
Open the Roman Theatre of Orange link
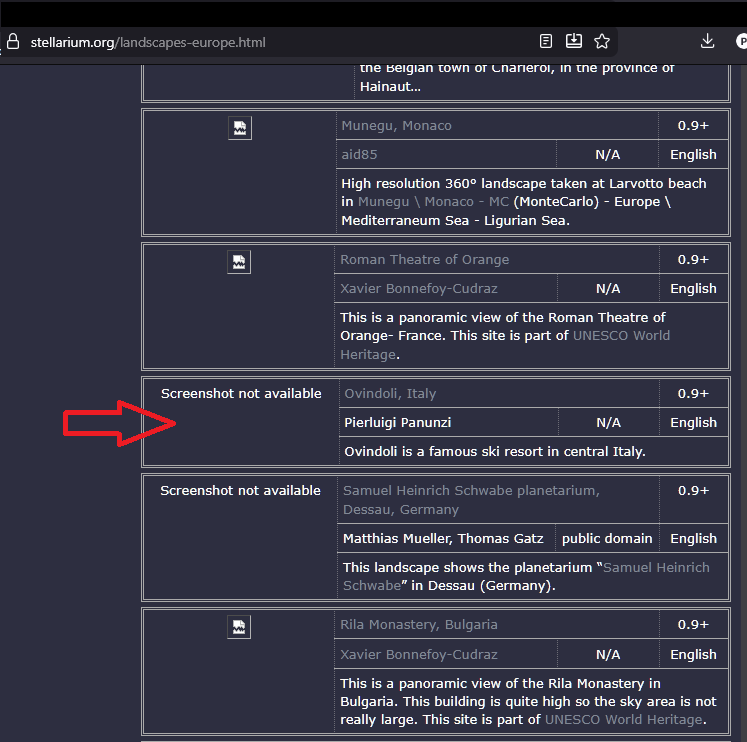coord(424,260)
